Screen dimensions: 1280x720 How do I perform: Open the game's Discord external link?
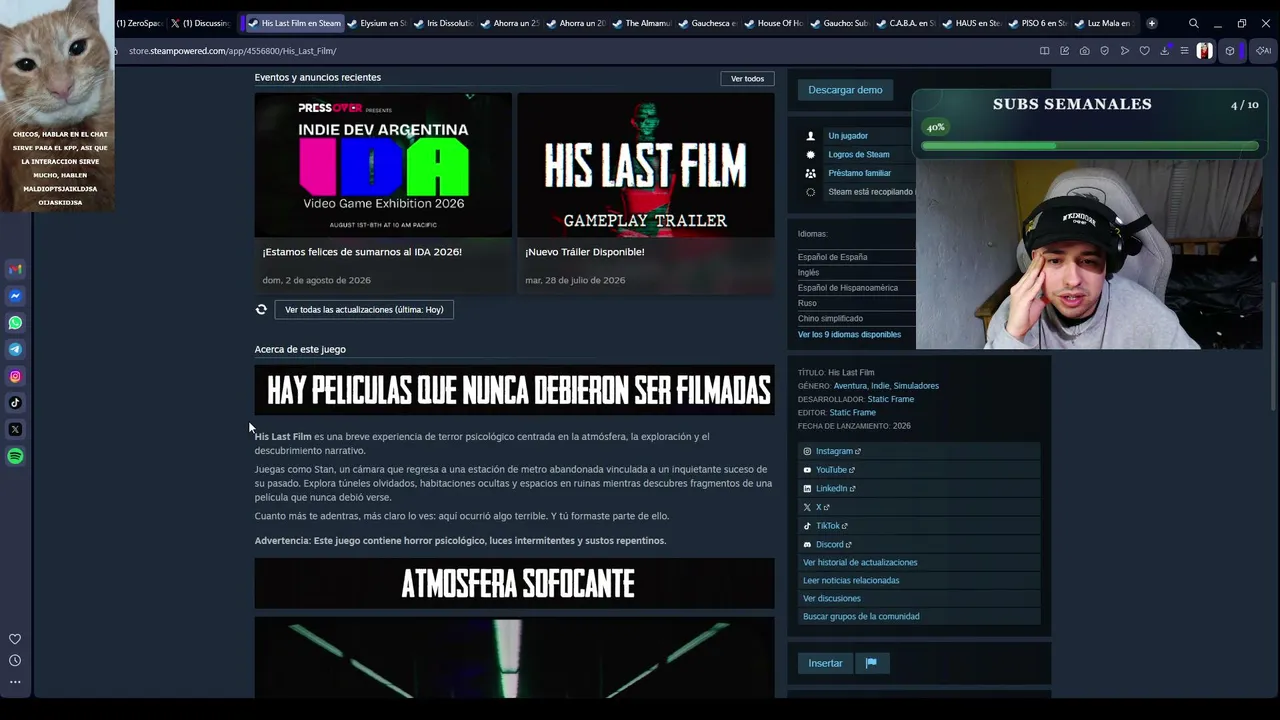coord(833,545)
